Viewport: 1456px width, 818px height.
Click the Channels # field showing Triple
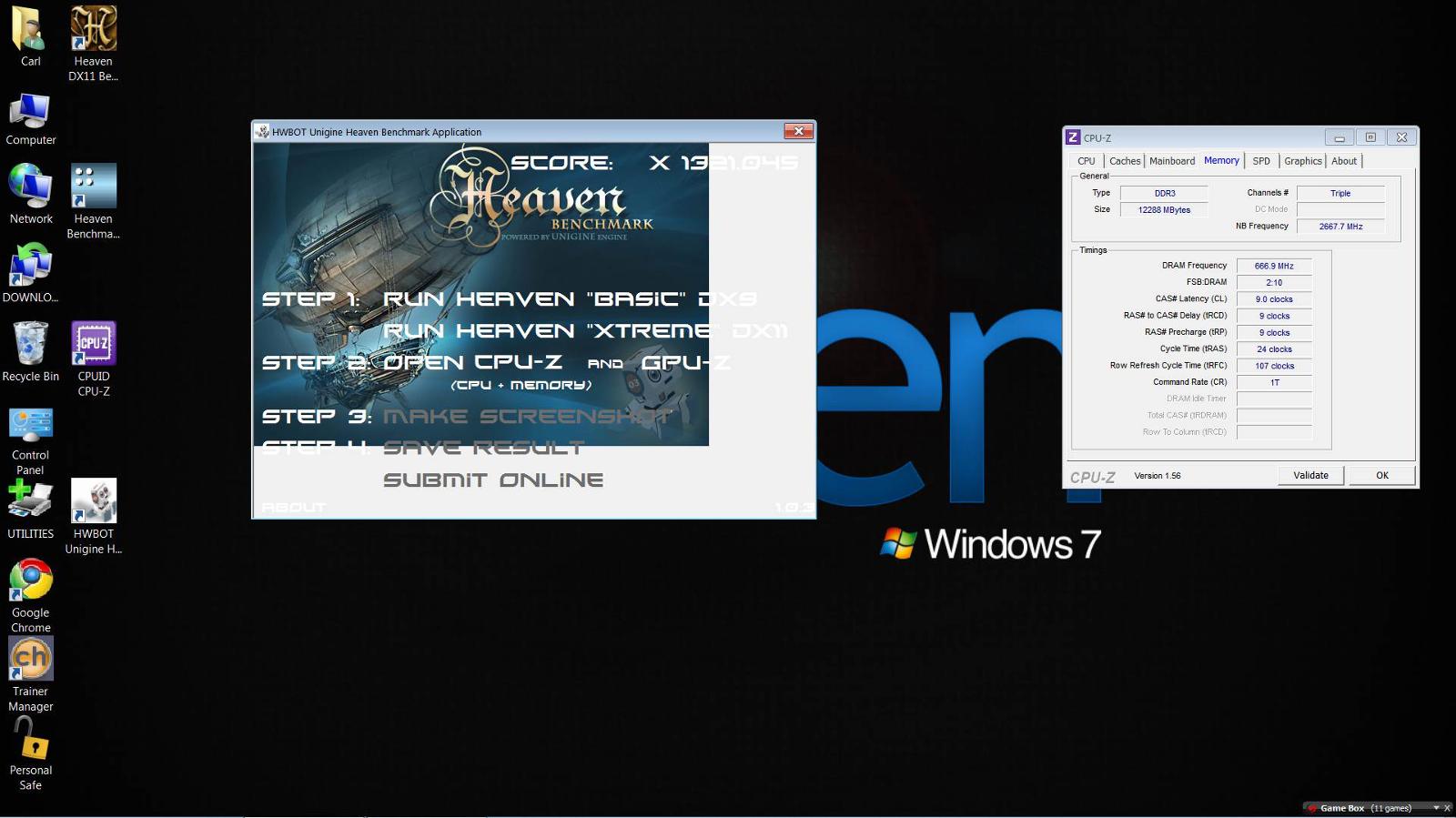point(1340,193)
